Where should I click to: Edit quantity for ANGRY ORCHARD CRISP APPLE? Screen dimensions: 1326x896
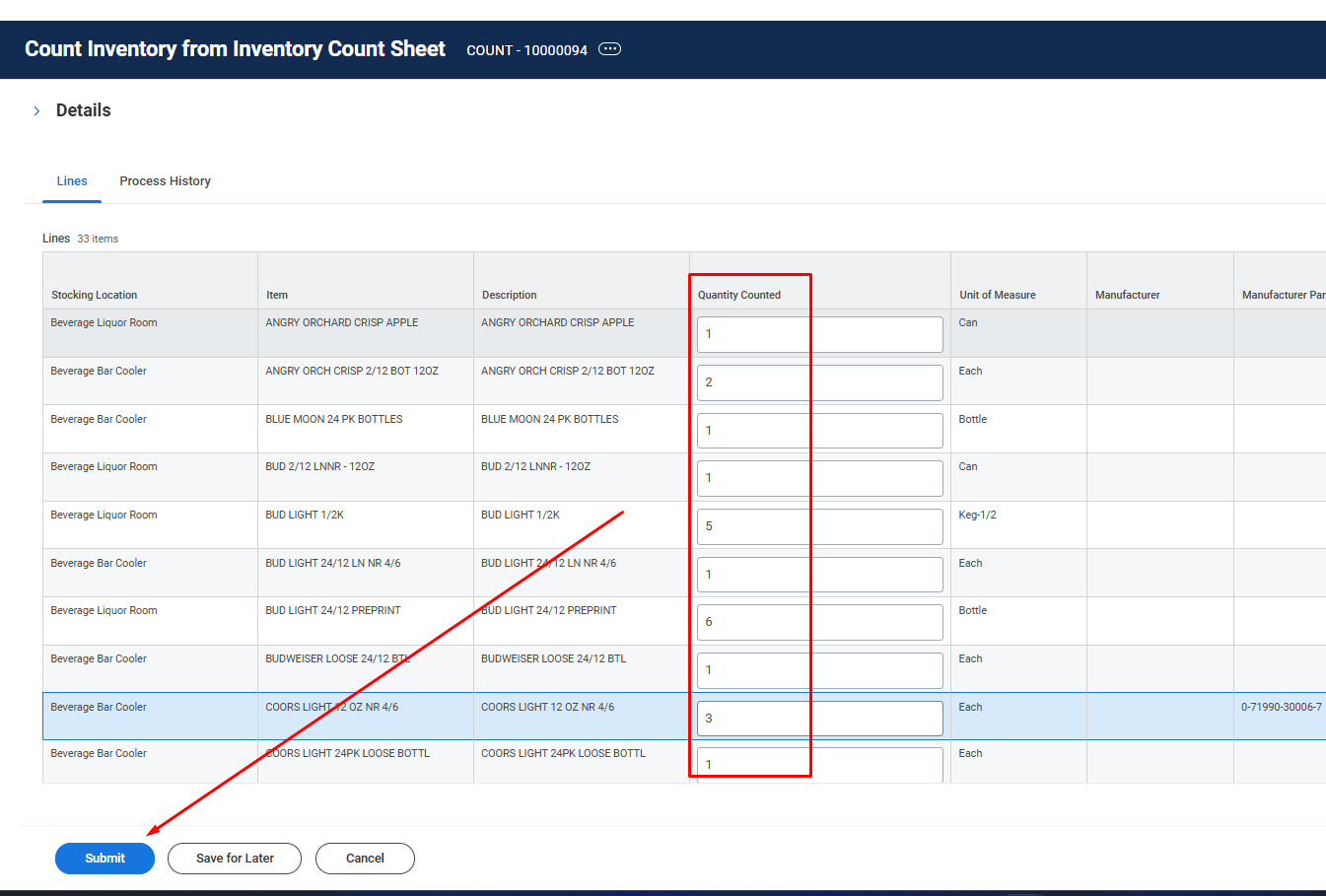coord(819,334)
